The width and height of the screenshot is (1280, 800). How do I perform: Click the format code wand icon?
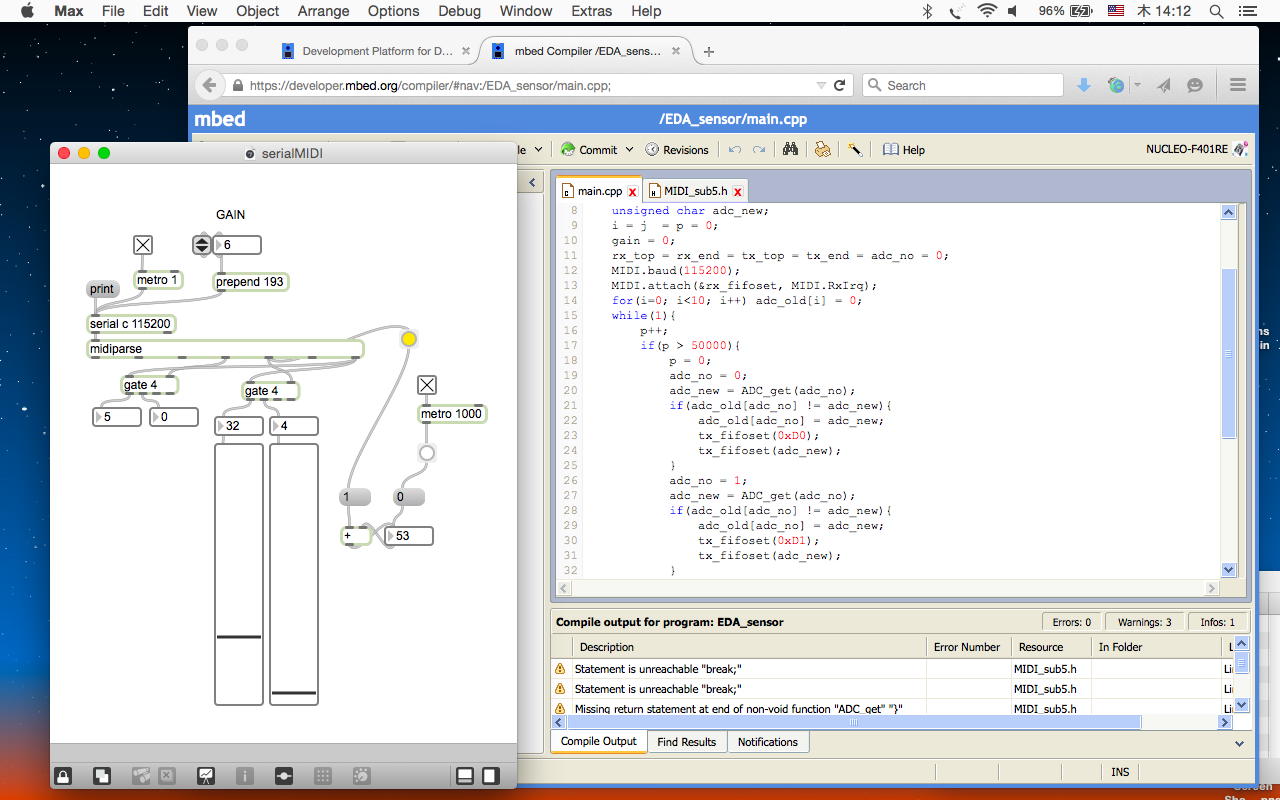(x=855, y=149)
